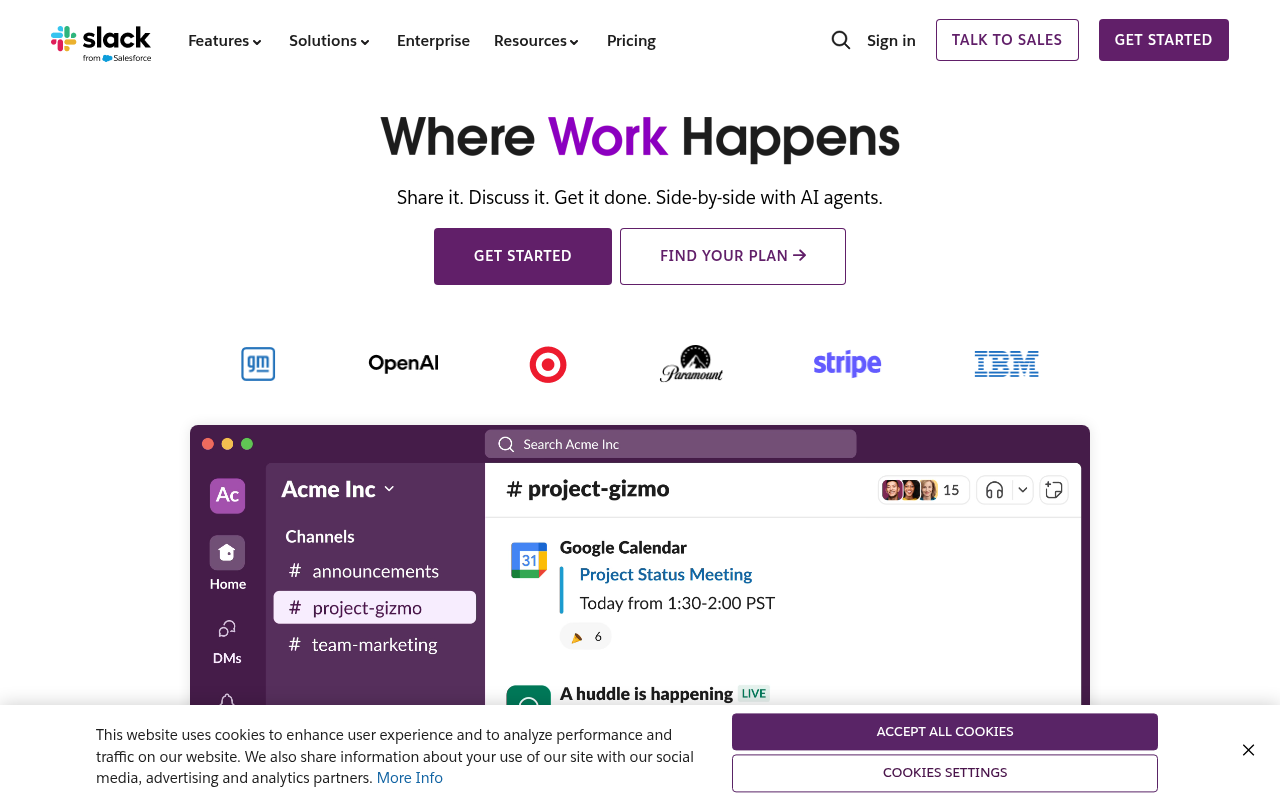Start a huddle with the headphones icon
Screen dimensions: 1280x800
coord(995,489)
